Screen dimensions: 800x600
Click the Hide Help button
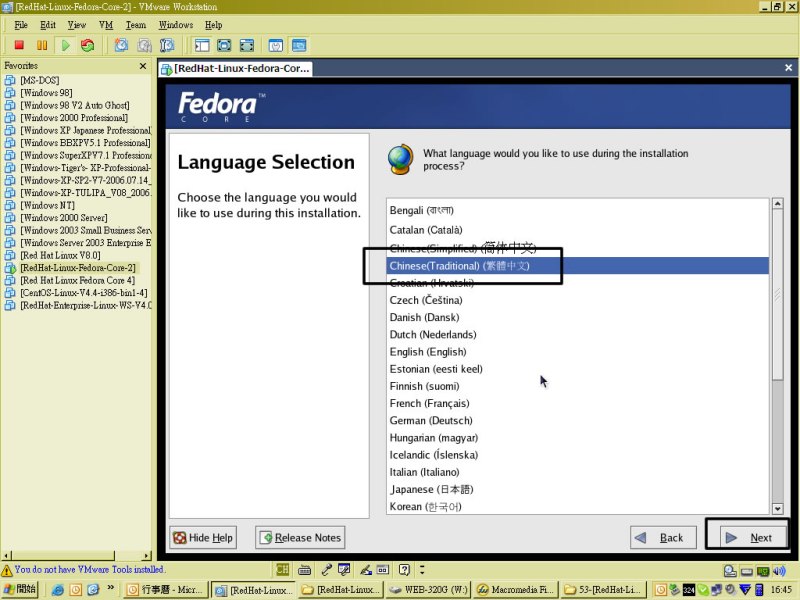(203, 537)
